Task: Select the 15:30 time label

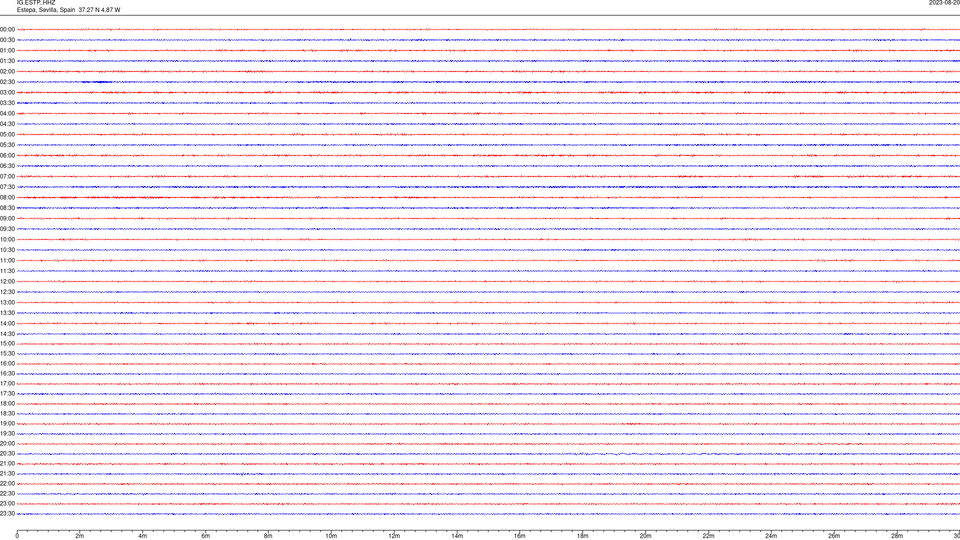Action: [x=7, y=354]
